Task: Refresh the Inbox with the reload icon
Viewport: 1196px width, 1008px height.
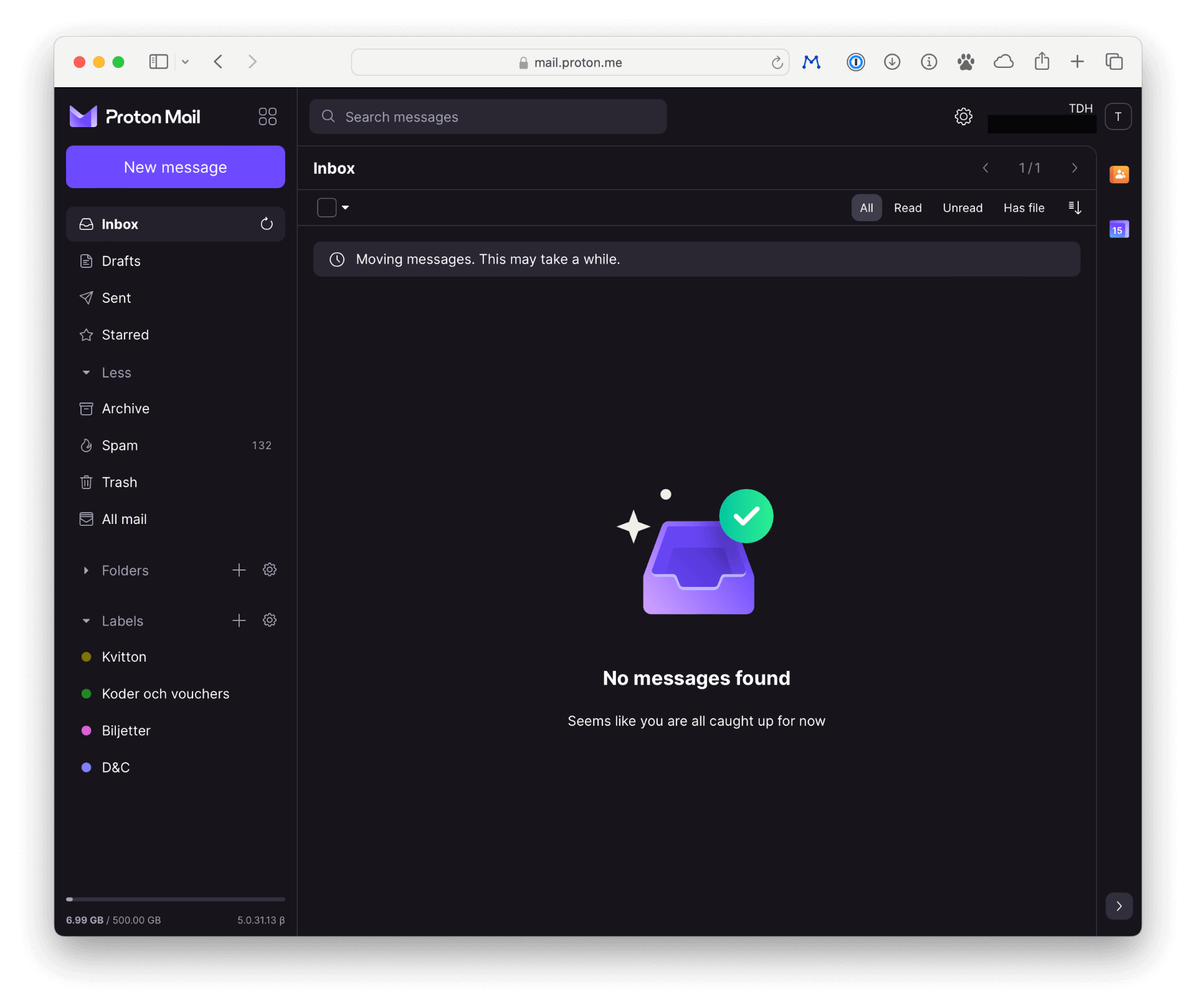Action: (x=267, y=224)
